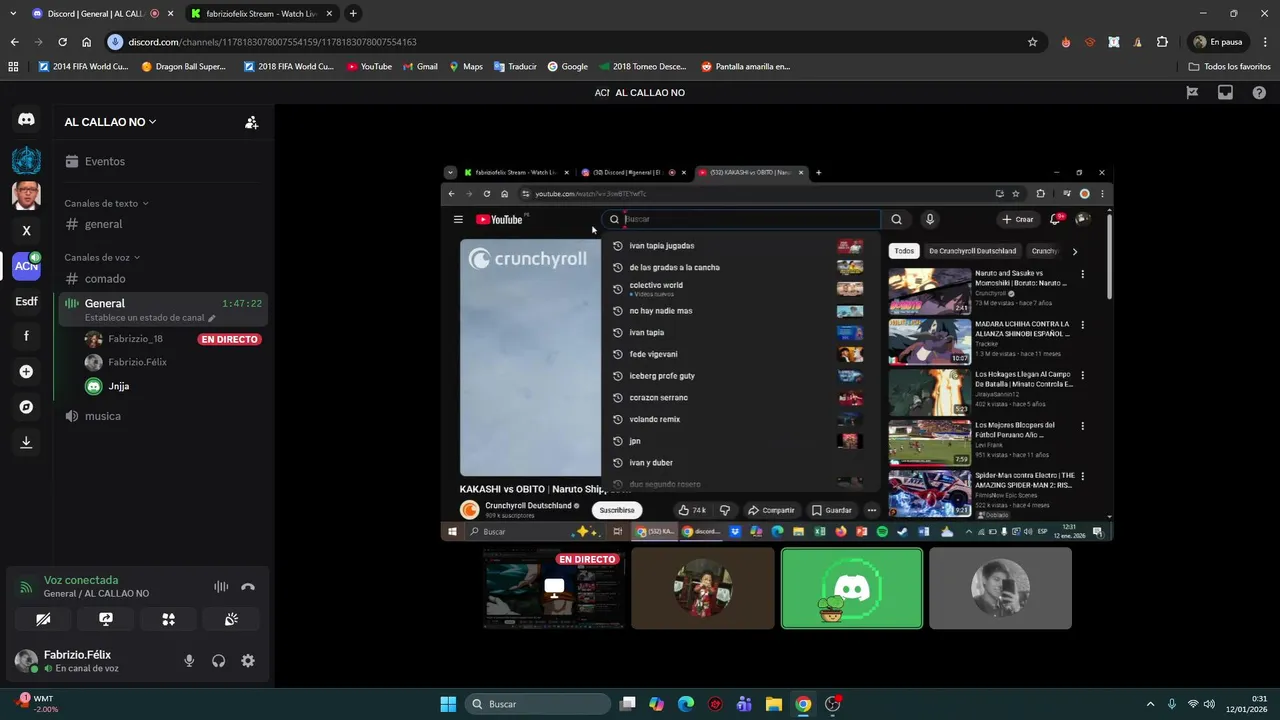The image size is (1280, 720).
Task: Click the add a server plus icon
Action: tap(26, 372)
